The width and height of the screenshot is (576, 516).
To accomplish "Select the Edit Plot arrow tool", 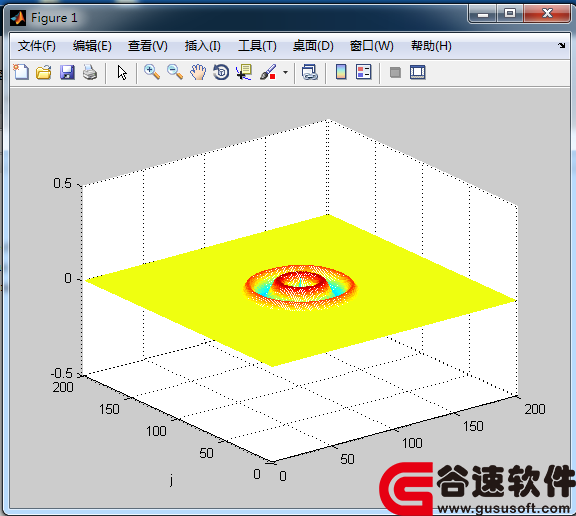I will (x=122, y=72).
